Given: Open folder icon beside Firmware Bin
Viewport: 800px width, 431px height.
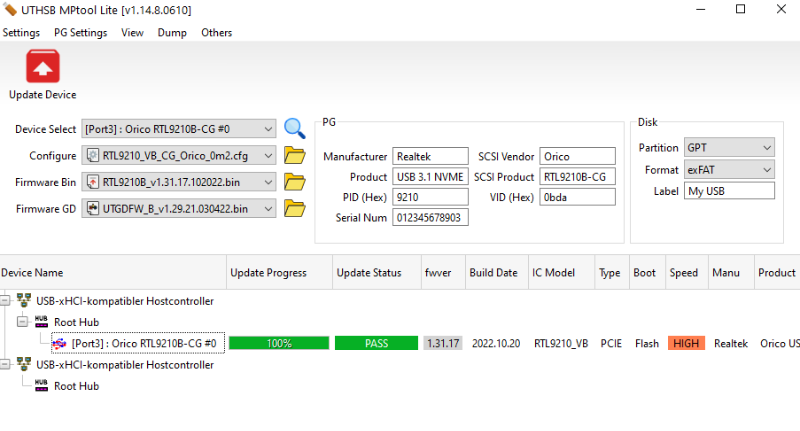Looking at the screenshot, I should click(294, 182).
